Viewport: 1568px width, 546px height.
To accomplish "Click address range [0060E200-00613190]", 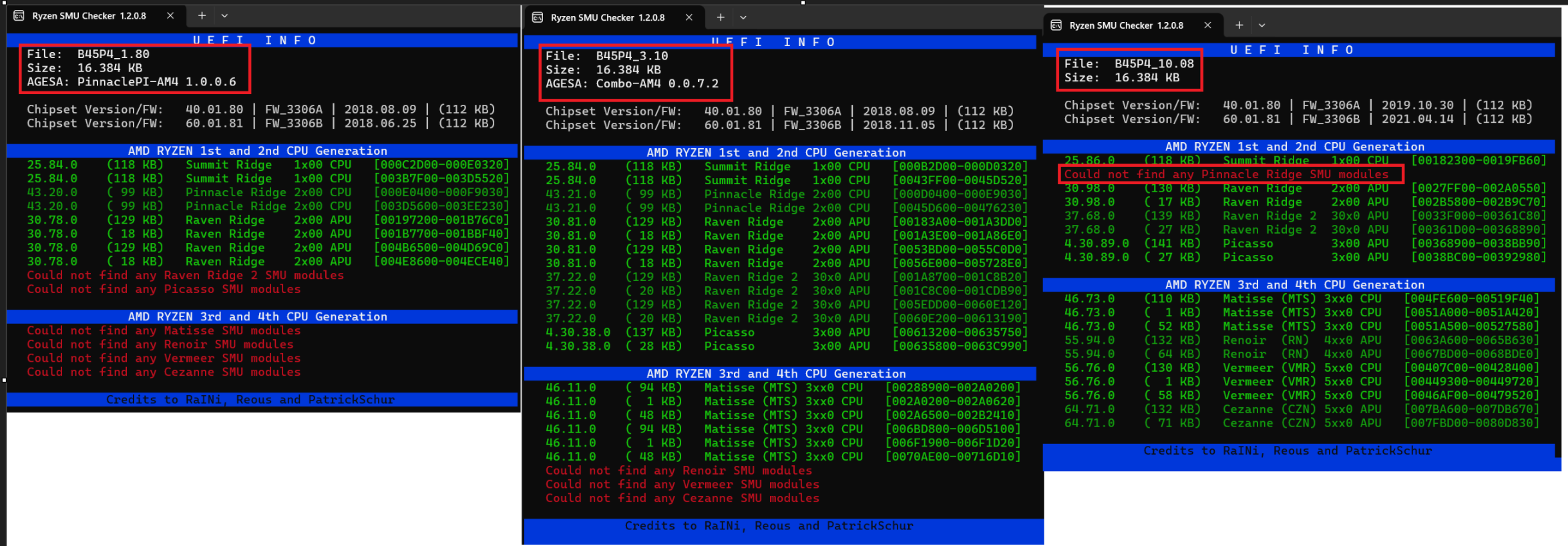I will [x=960, y=319].
